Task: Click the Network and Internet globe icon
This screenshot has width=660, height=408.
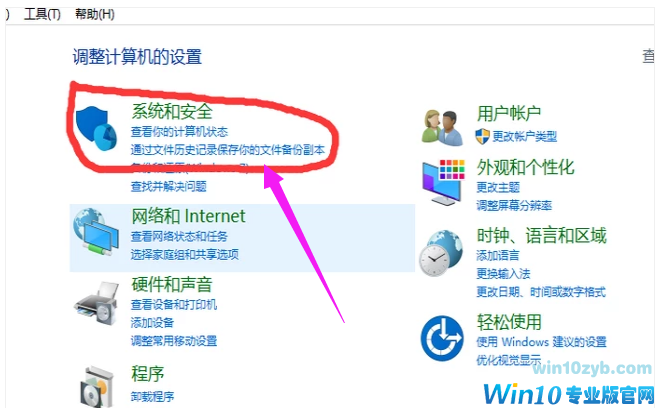Action: pyautogui.click(x=96, y=232)
